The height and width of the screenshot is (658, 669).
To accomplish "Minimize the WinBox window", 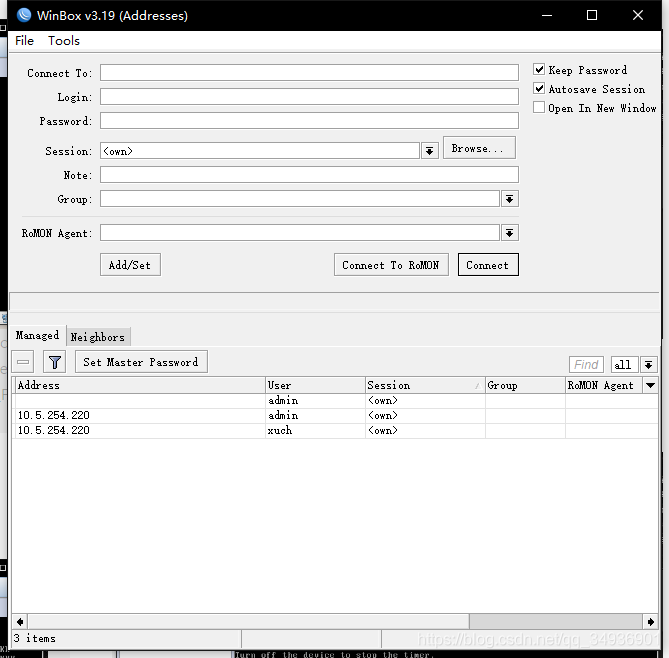I will [547, 15].
